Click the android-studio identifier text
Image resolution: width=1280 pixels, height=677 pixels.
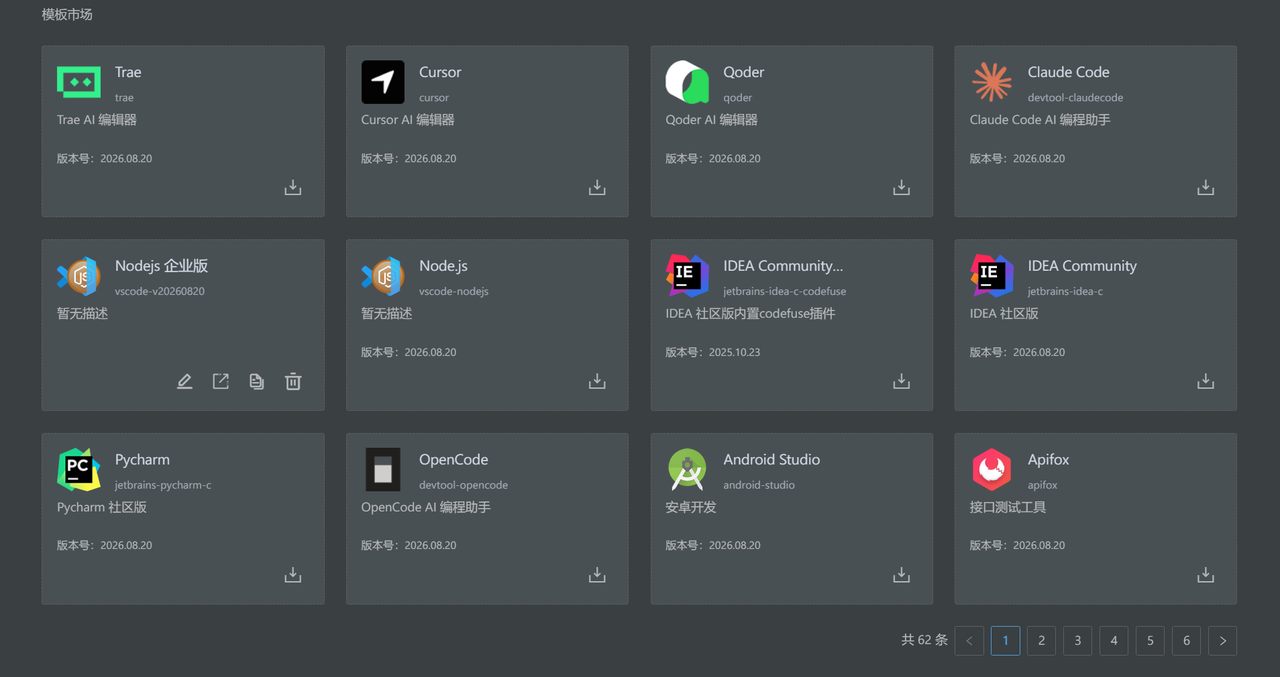click(759, 485)
